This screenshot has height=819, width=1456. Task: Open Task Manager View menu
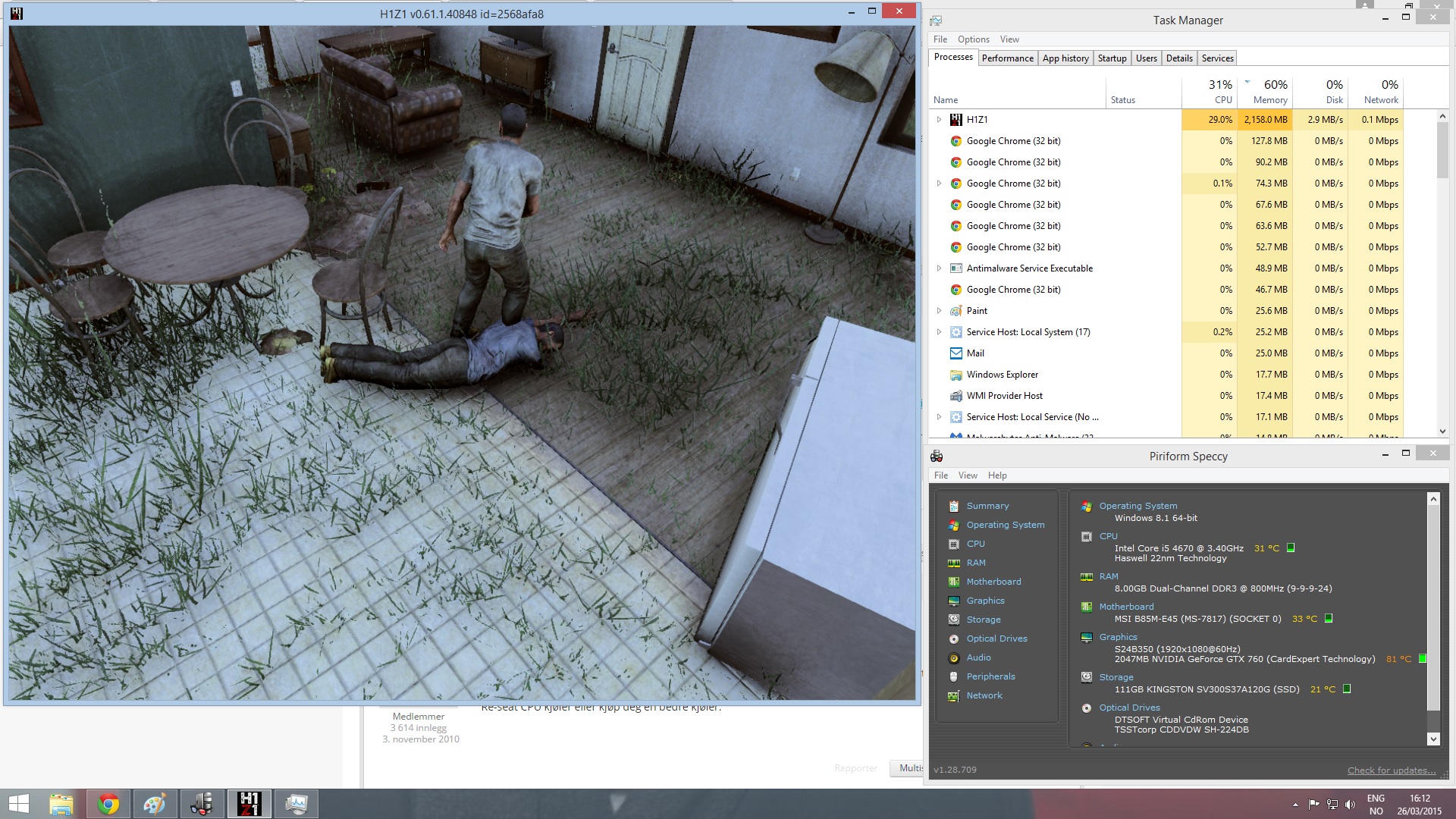[1009, 39]
